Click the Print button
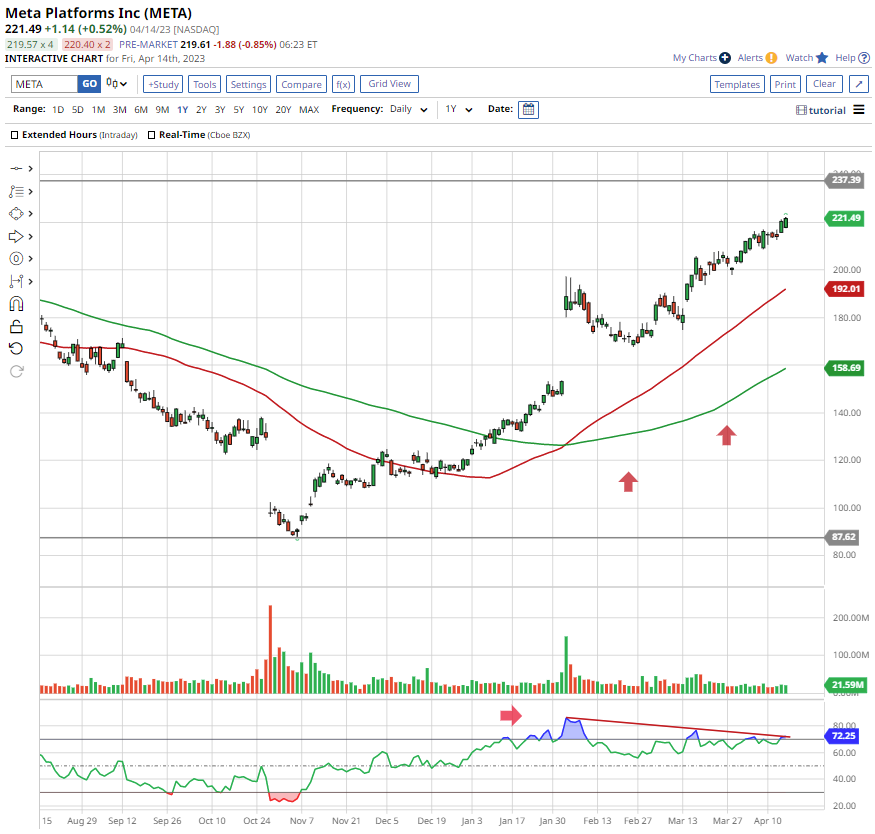The width and height of the screenshot is (875, 834). (x=785, y=84)
